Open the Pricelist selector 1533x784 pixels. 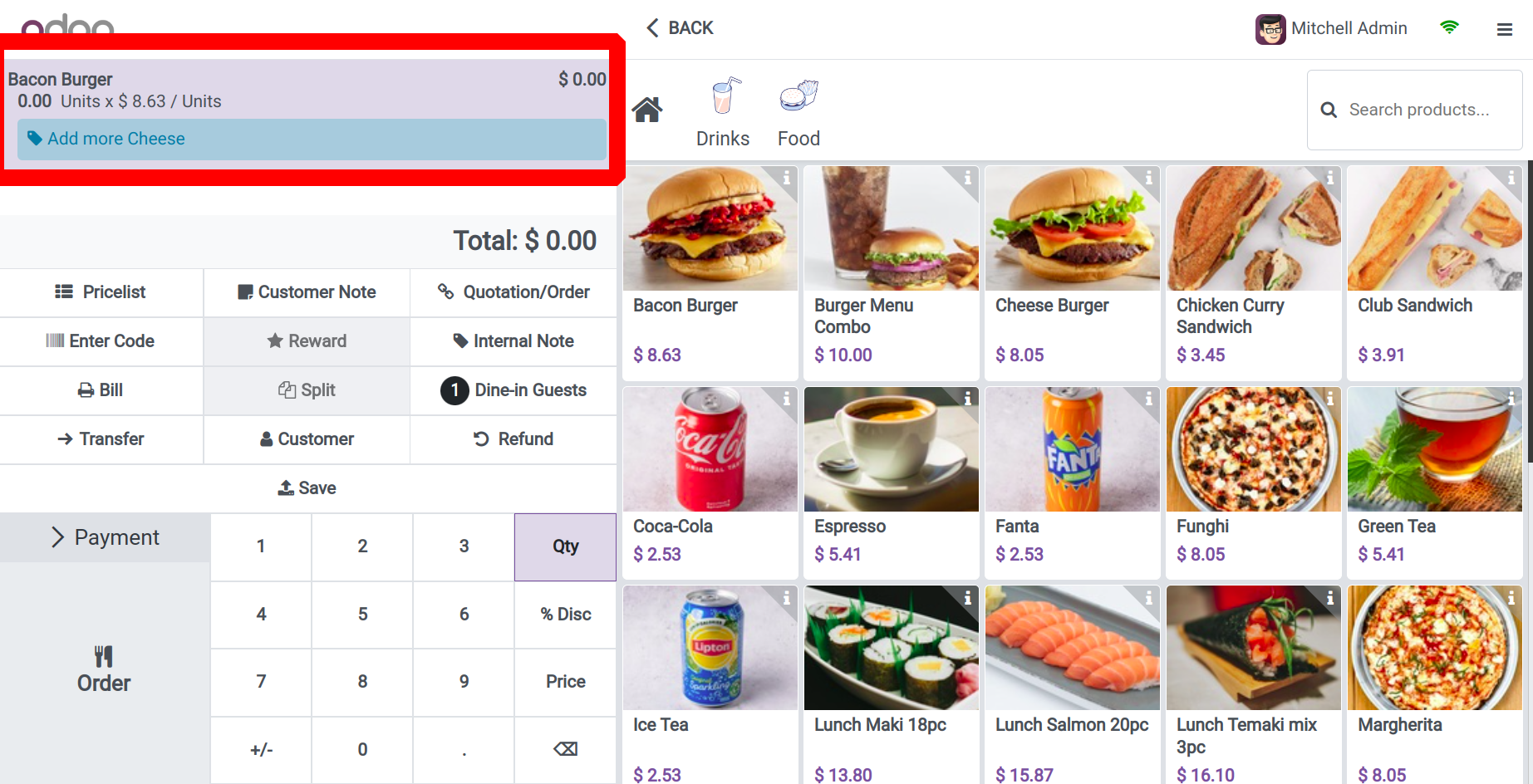click(101, 292)
